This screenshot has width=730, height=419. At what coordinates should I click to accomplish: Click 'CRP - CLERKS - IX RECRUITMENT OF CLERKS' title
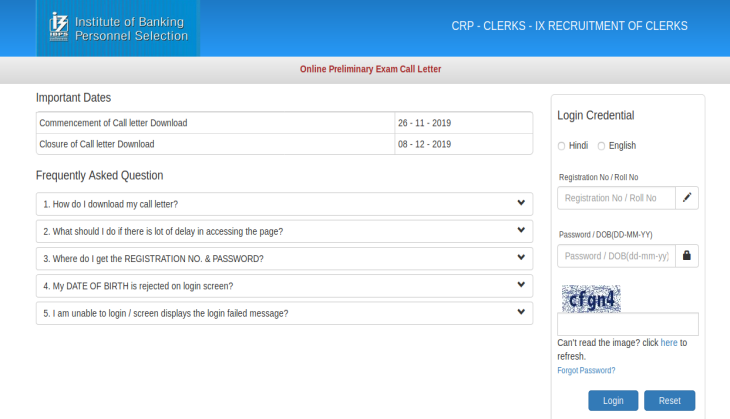click(x=569, y=26)
